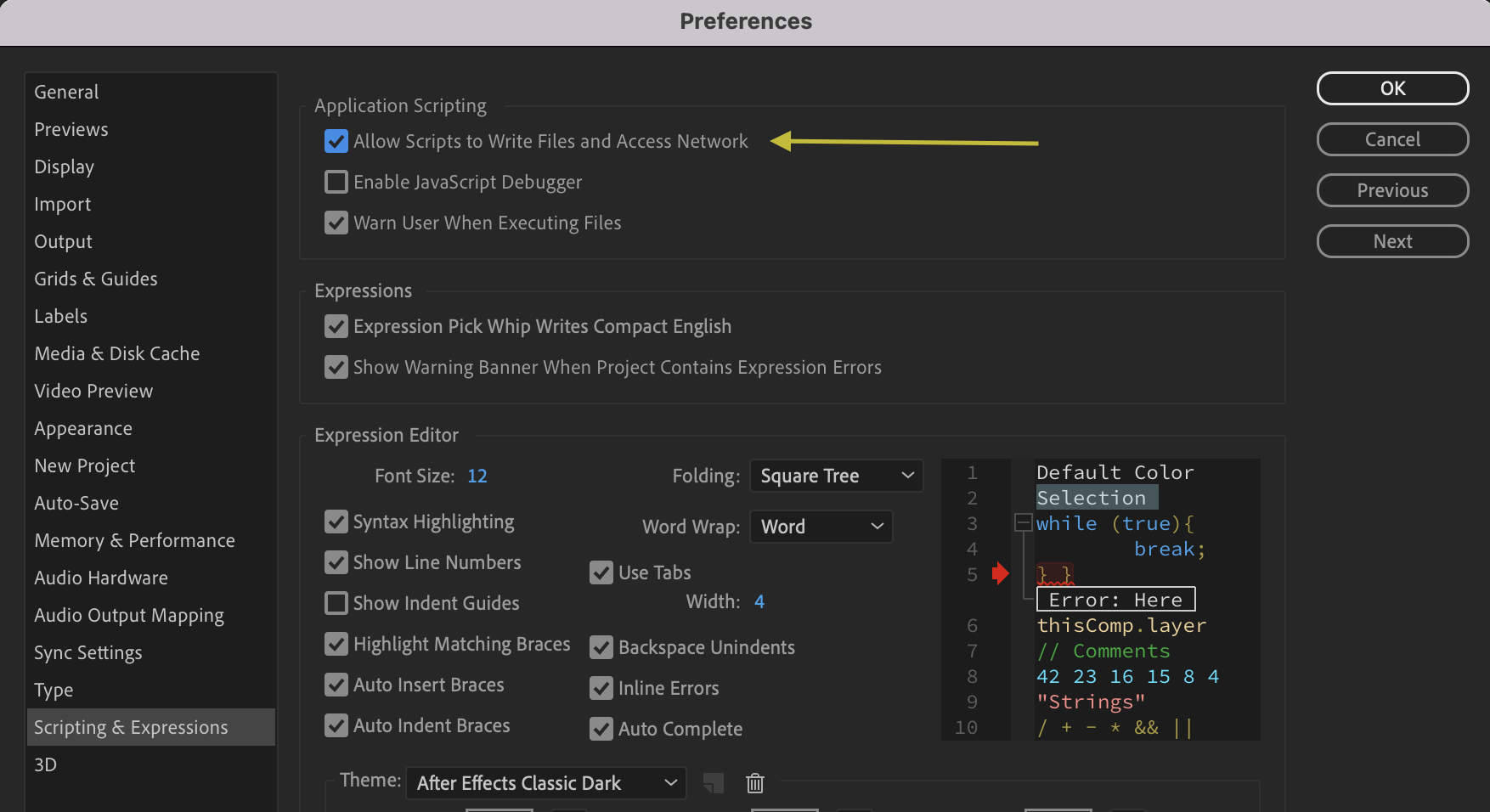Select the Appearance preferences category
The image size is (1490, 812).
83,428
